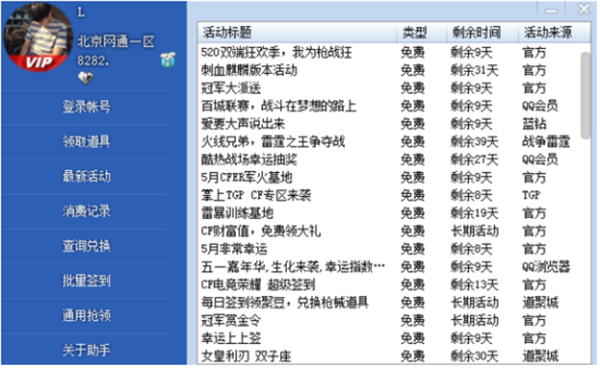600x368 pixels.
Task: Click 剩余27天 remaining time cell
Action: click(474, 160)
